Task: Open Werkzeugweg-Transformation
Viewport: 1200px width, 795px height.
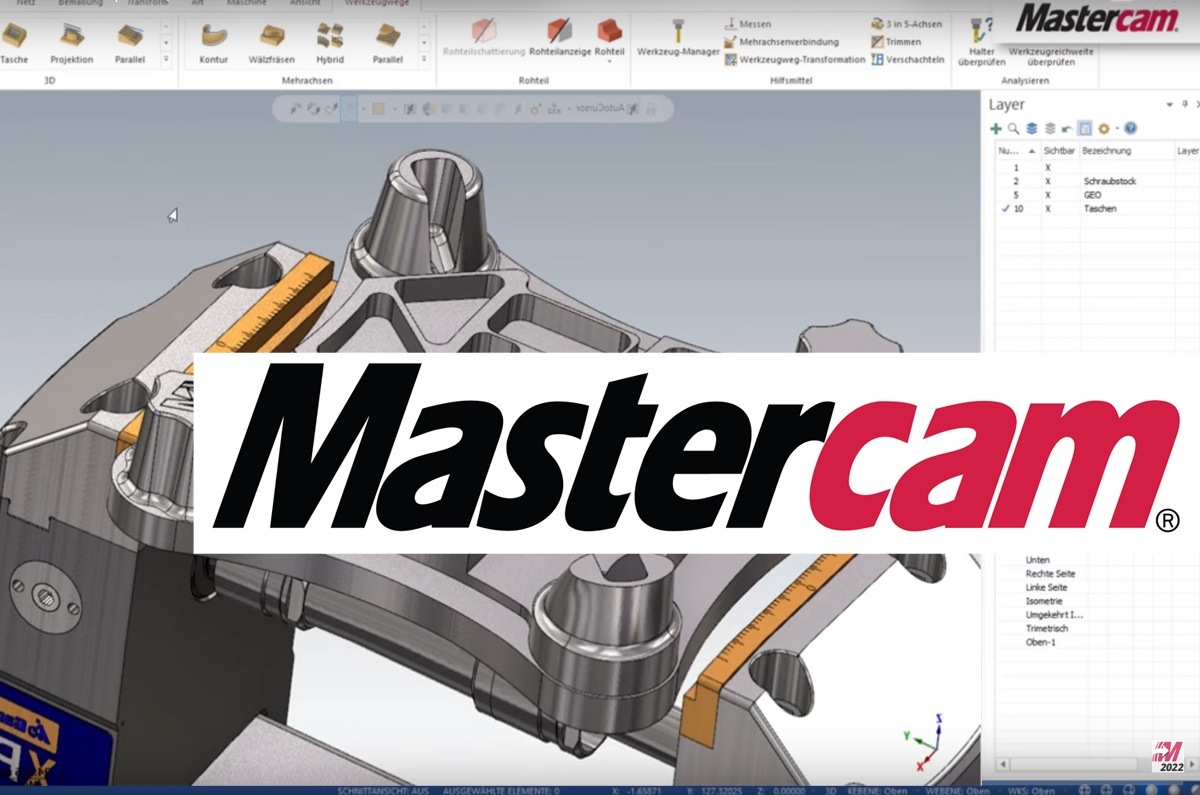Action: point(794,60)
